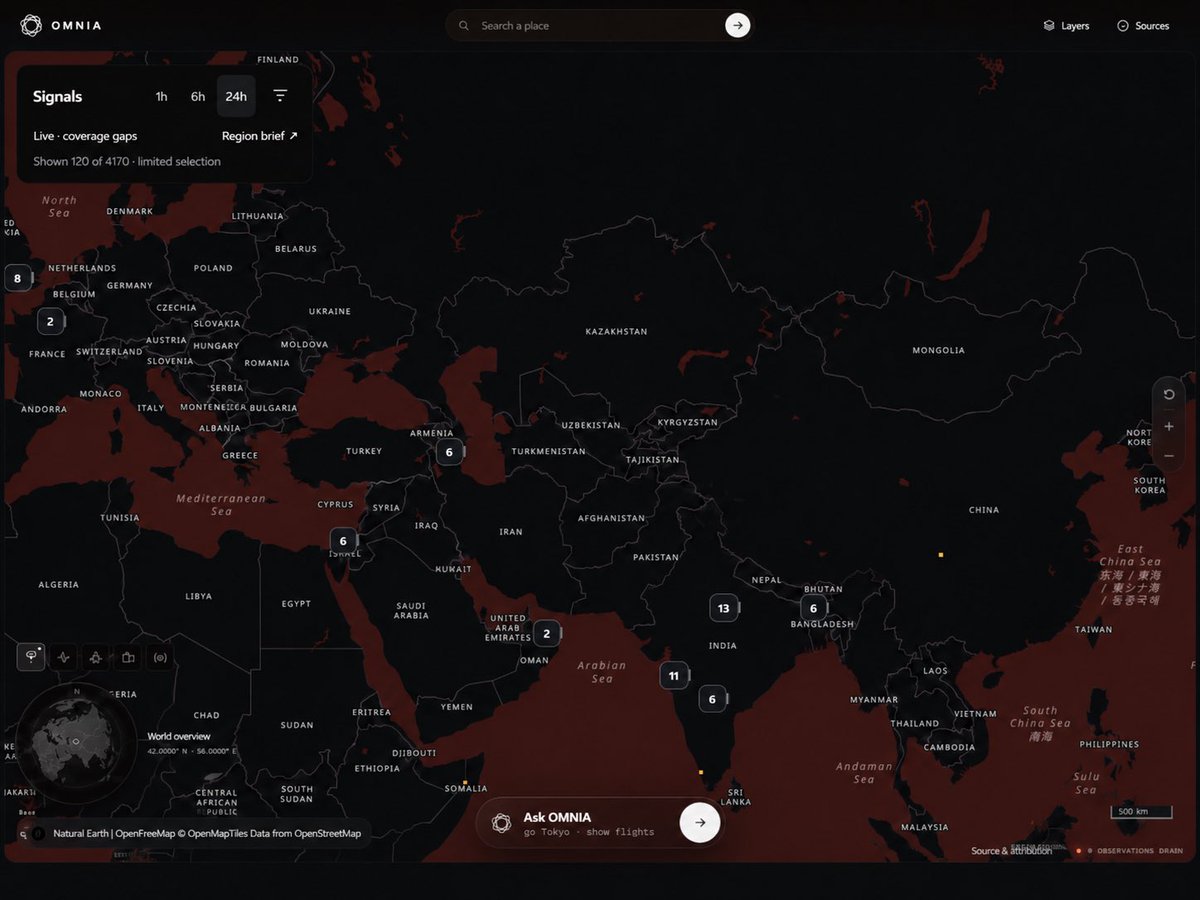Click the orange signal dot in China
Image resolution: width=1200 pixels, height=900 pixels.
click(x=941, y=554)
